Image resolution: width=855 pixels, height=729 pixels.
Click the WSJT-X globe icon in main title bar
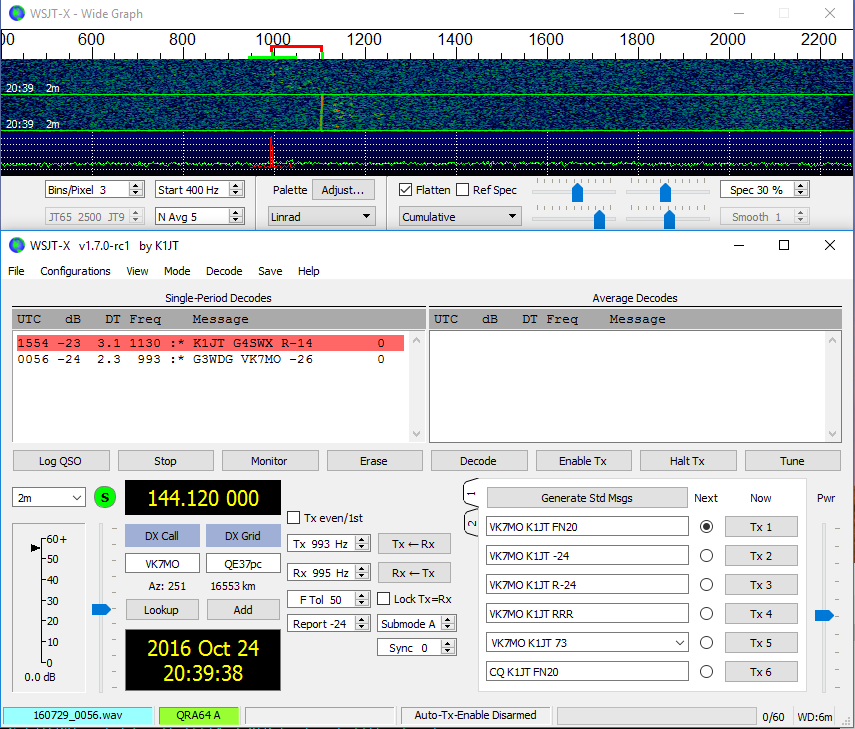coord(17,245)
